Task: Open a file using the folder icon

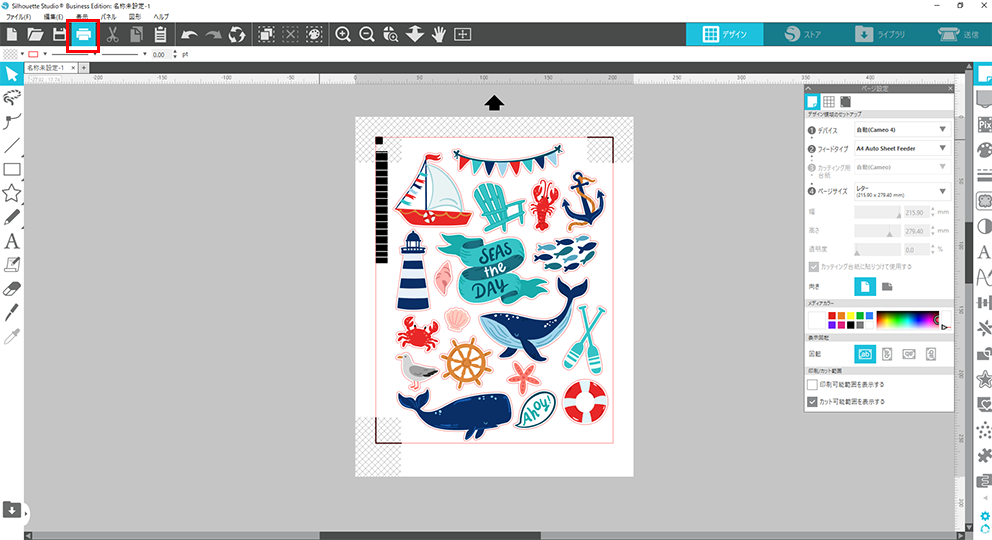Action: point(35,34)
